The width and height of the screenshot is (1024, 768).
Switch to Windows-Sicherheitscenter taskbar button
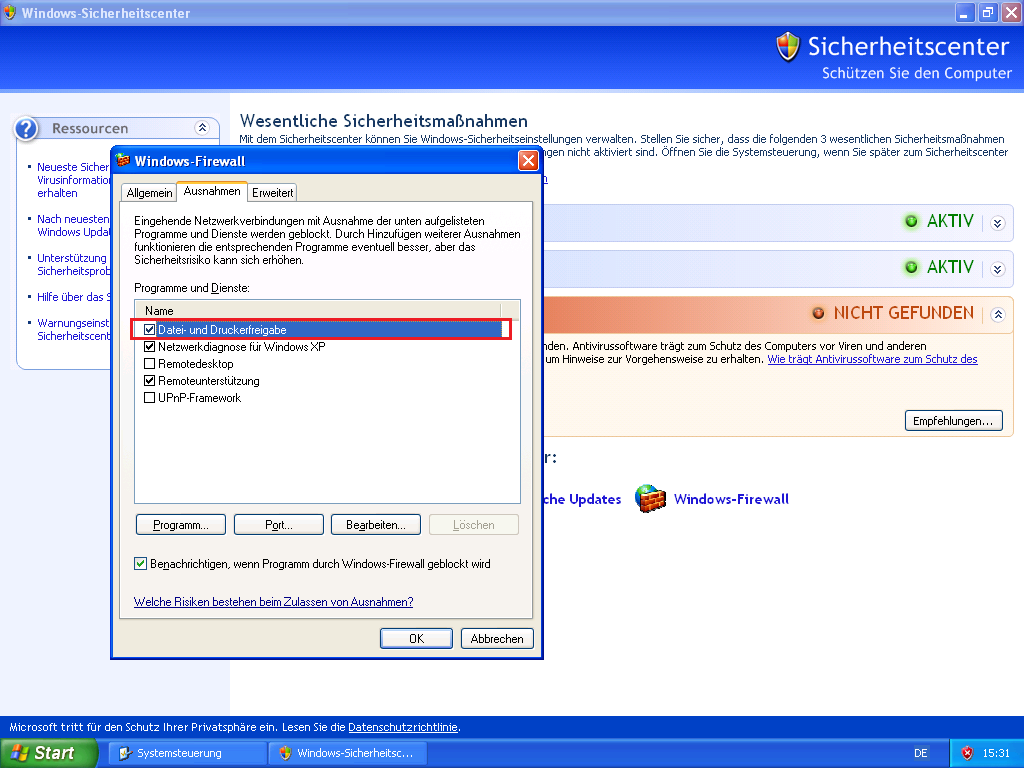coord(348,753)
